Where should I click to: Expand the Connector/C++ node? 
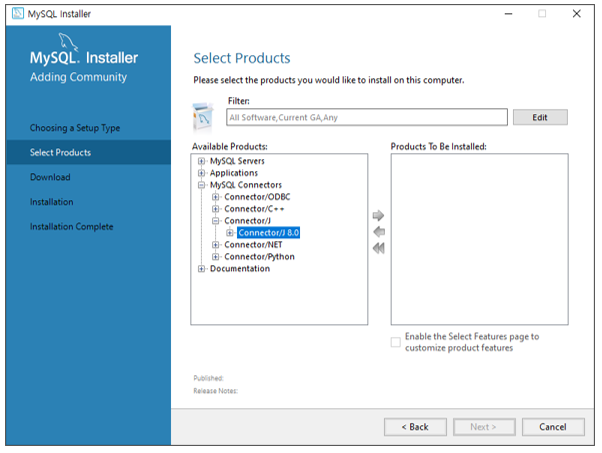[215, 209]
